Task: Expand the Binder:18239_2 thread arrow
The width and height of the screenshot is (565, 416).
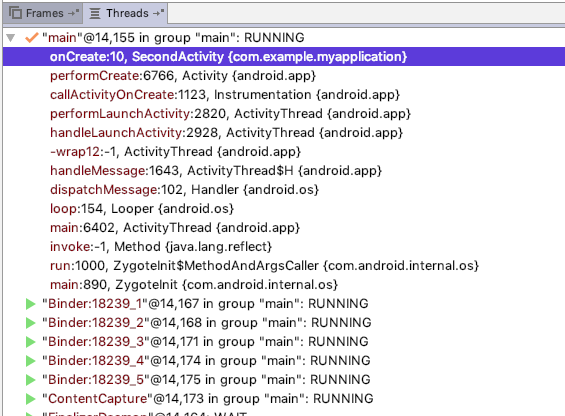Action: (x=31, y=323)
